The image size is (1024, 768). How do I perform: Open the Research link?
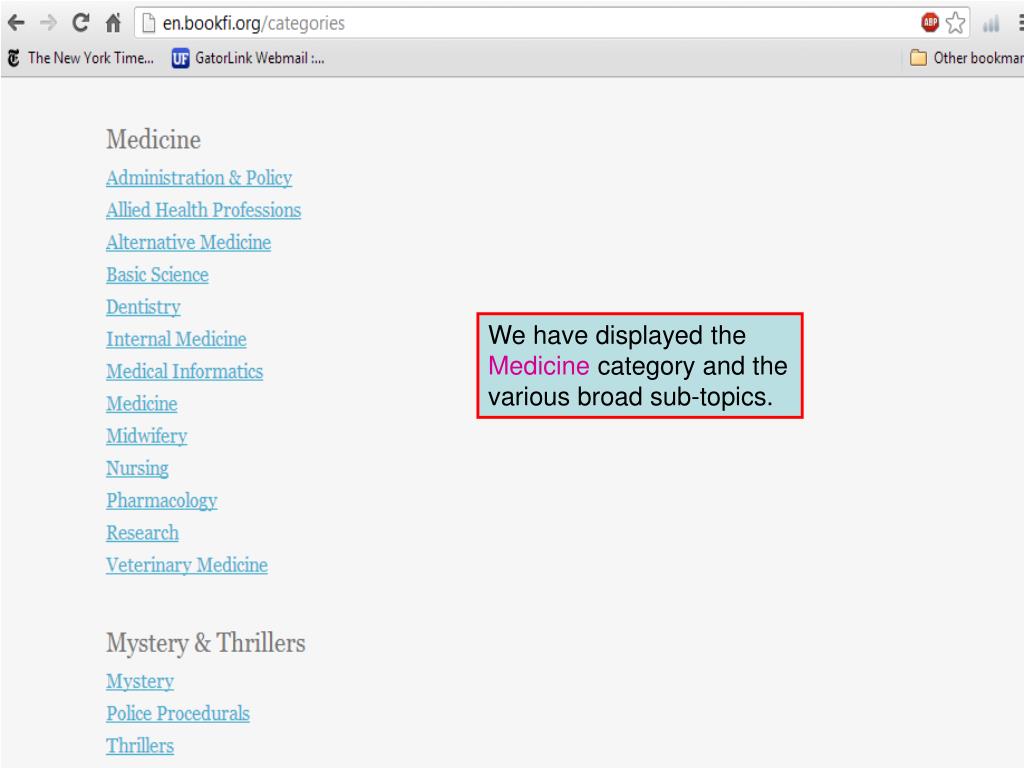pos(142,533)
